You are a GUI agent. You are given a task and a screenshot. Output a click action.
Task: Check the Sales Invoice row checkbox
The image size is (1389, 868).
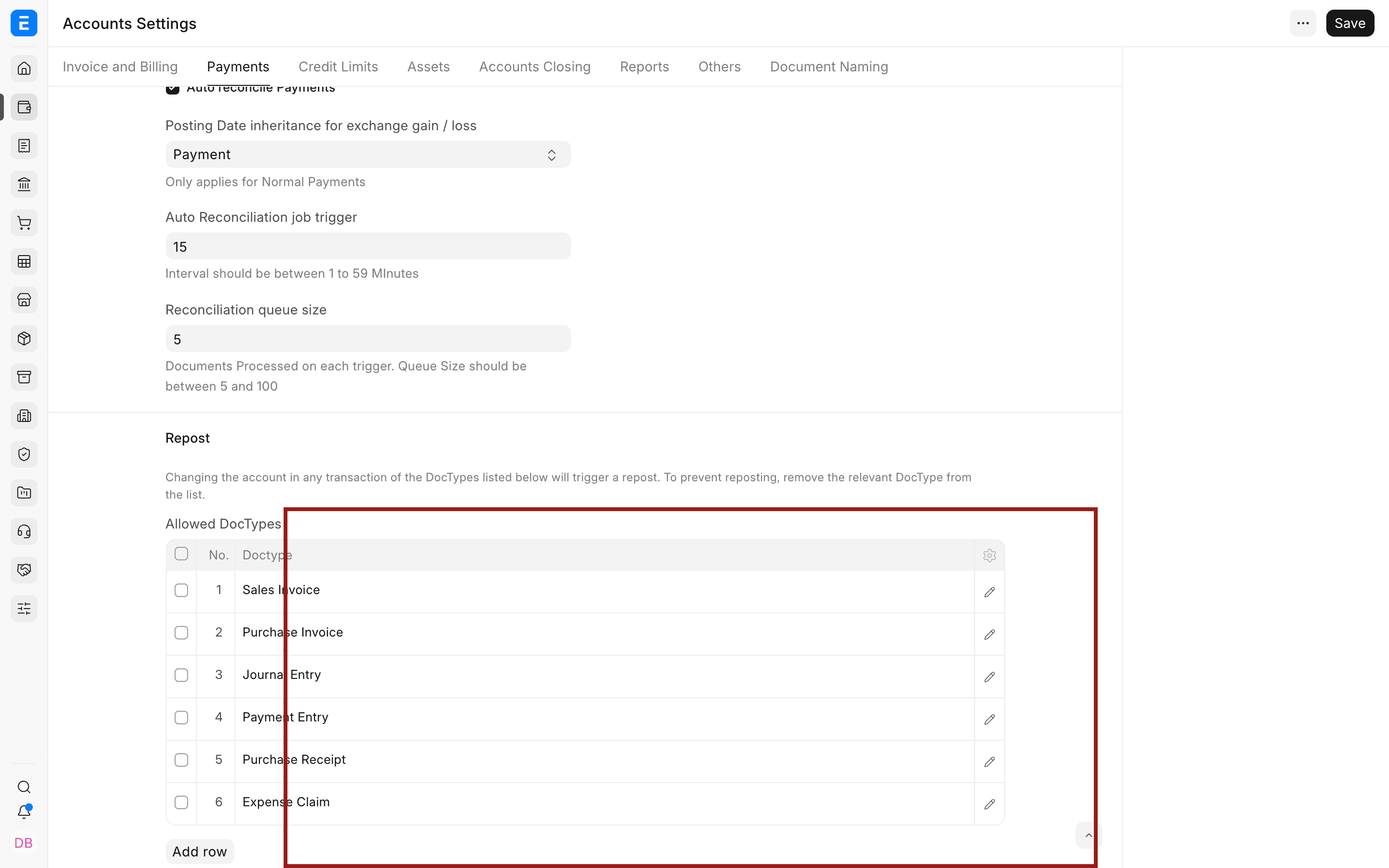click(x=181, y=590)
